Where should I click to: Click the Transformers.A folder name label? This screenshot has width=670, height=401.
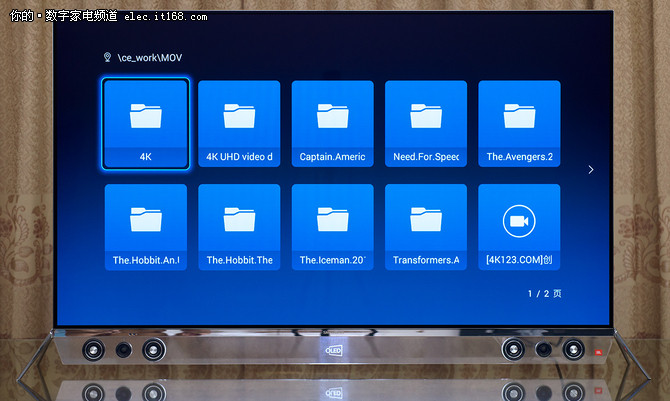click(426, 260)
